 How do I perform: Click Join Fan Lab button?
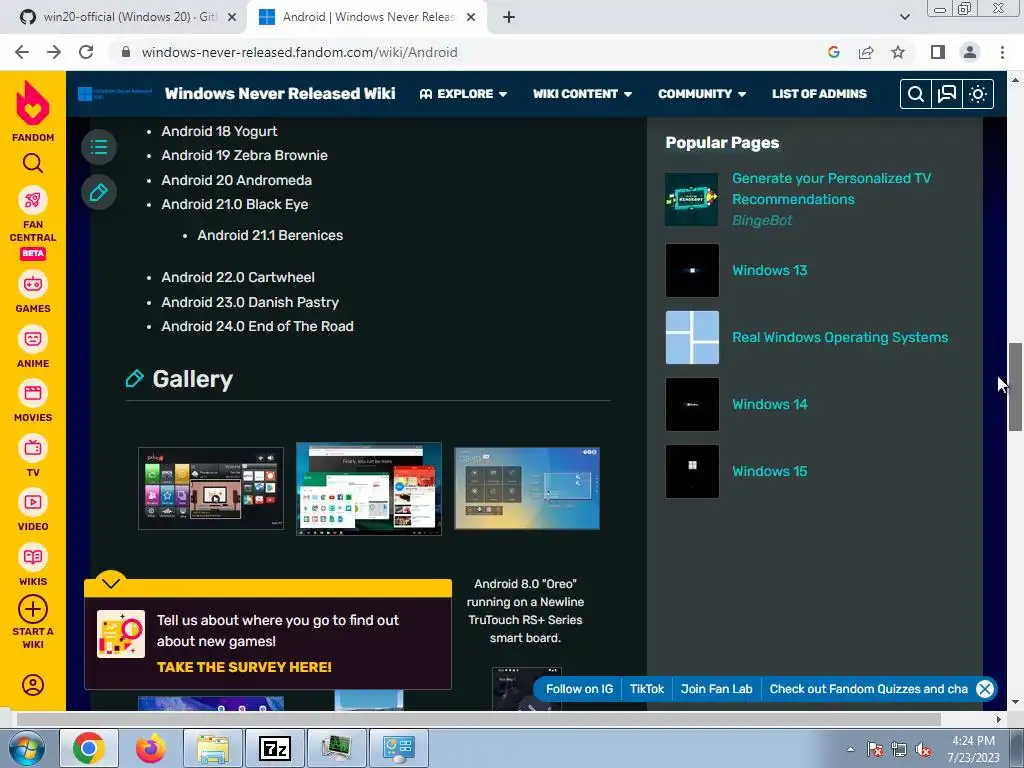pyautogui.click(x=716, y=689)
